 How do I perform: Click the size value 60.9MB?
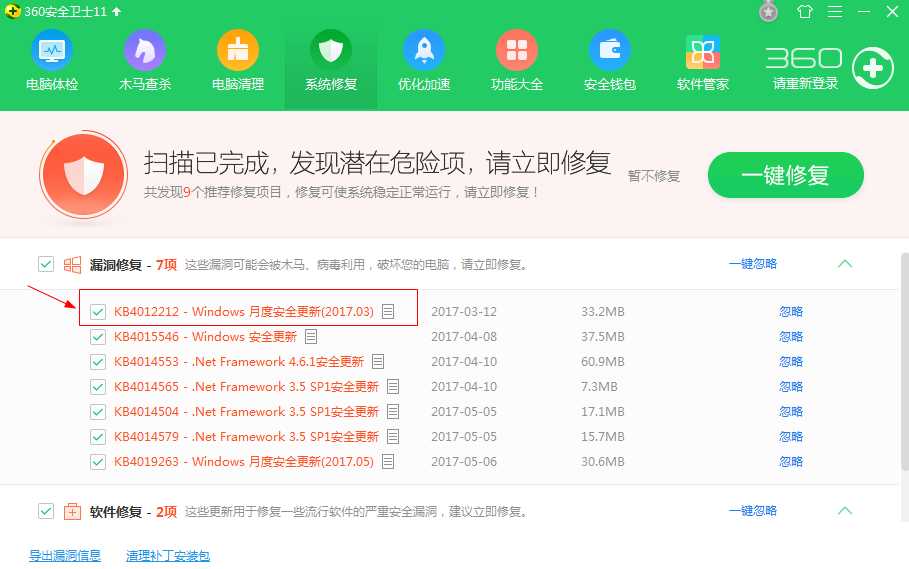tap(603, 362)
